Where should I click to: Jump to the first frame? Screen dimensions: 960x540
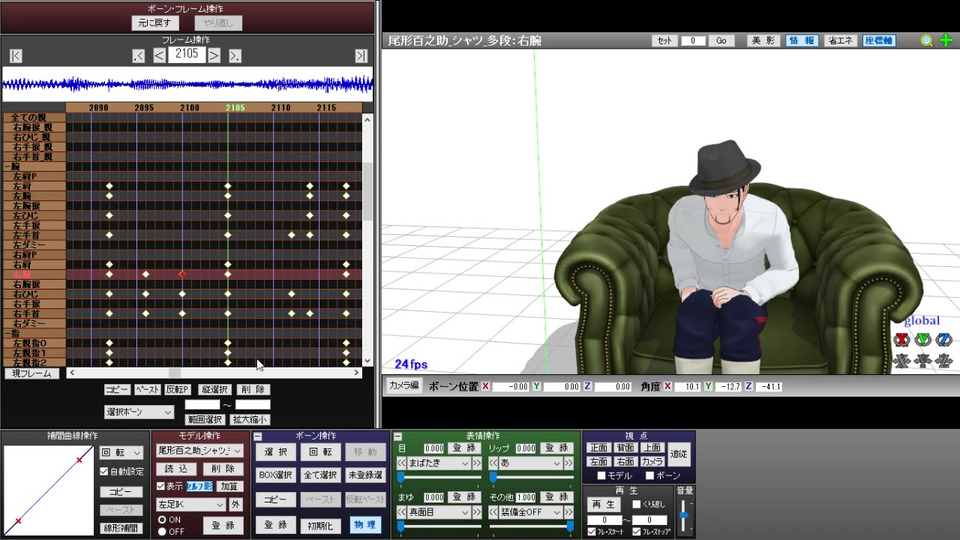click(16, 56)
